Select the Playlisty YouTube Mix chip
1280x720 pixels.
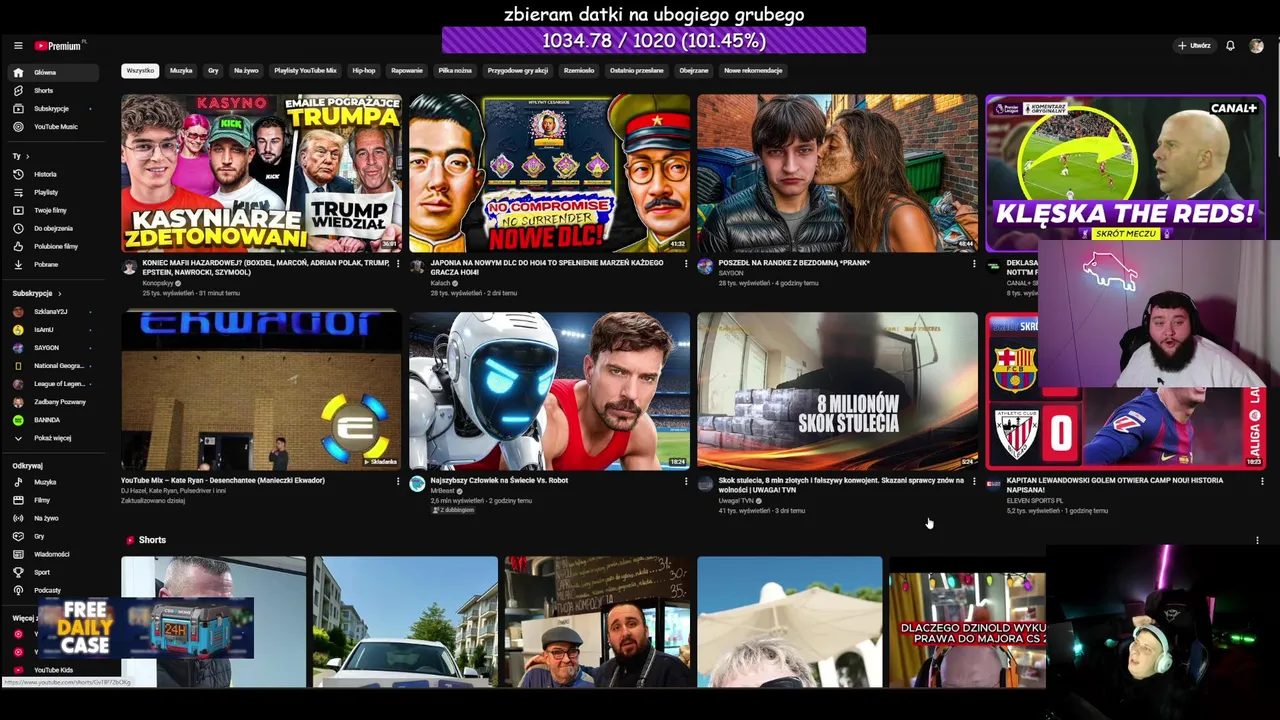point(305,71)
